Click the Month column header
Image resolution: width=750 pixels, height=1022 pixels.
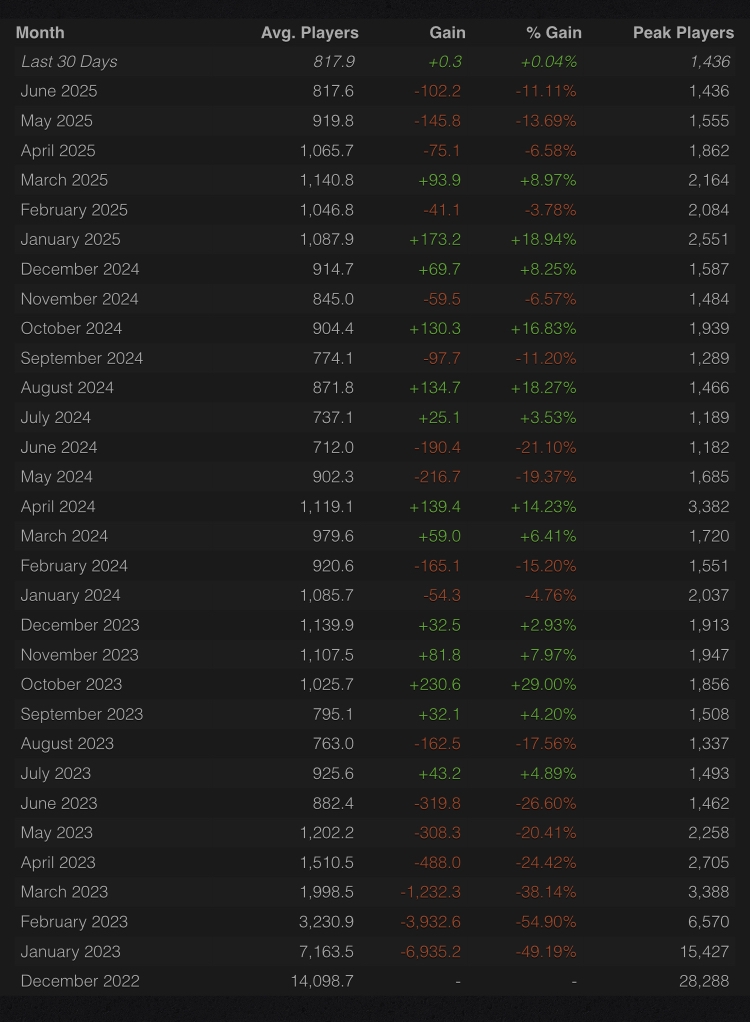coord(40,33)
